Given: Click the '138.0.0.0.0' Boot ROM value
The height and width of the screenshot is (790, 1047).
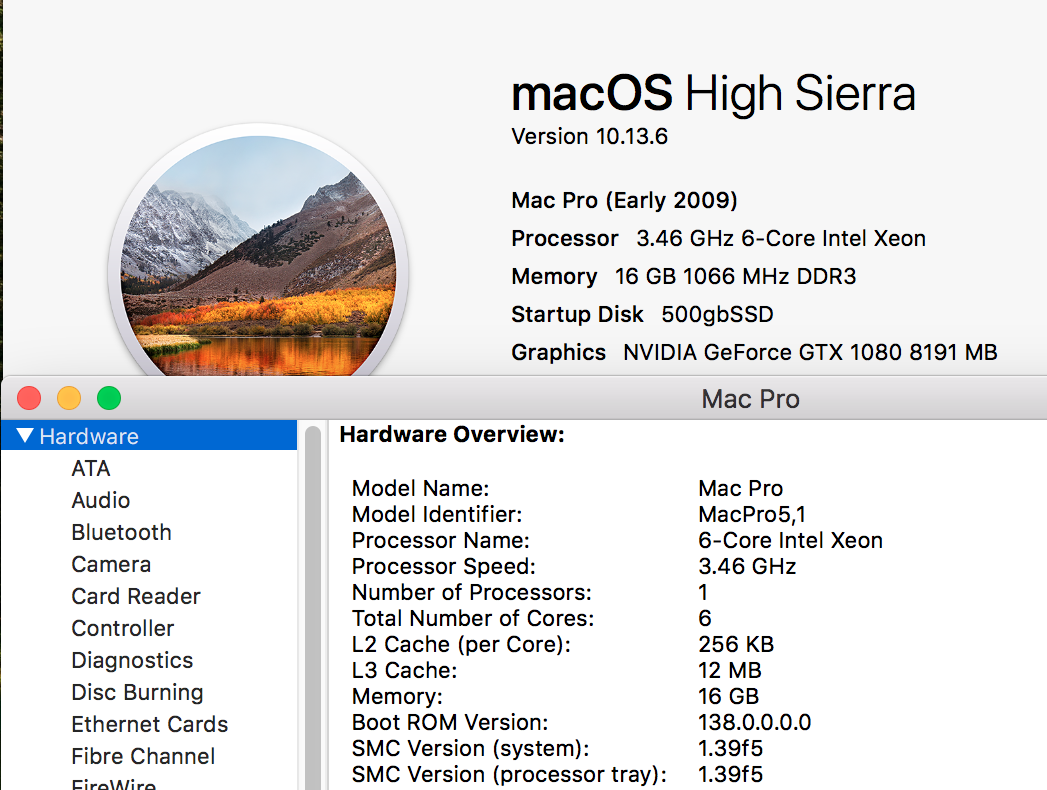Looking at the screenshot, I should 755,723.
